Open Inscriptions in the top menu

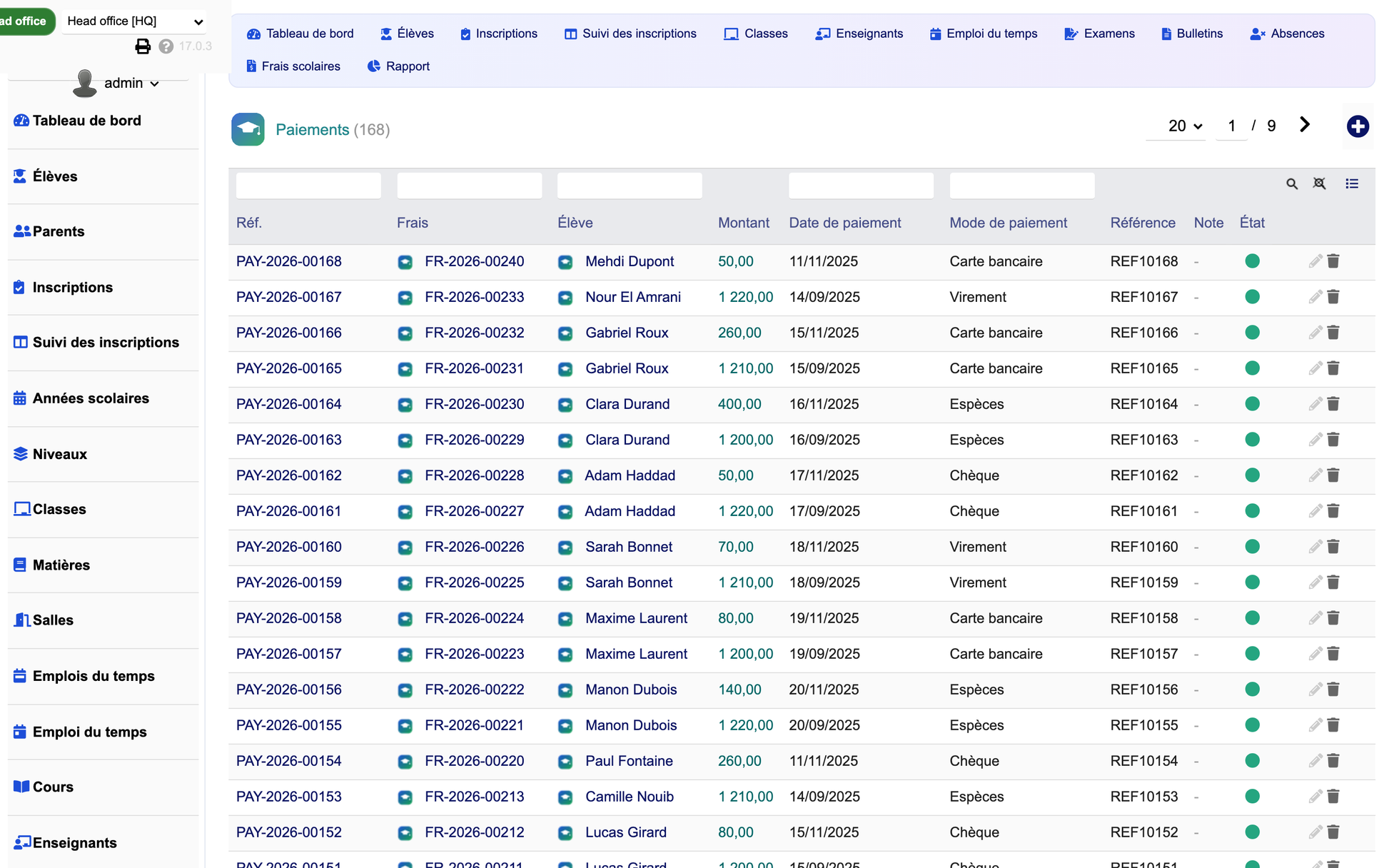pos(499,34)
